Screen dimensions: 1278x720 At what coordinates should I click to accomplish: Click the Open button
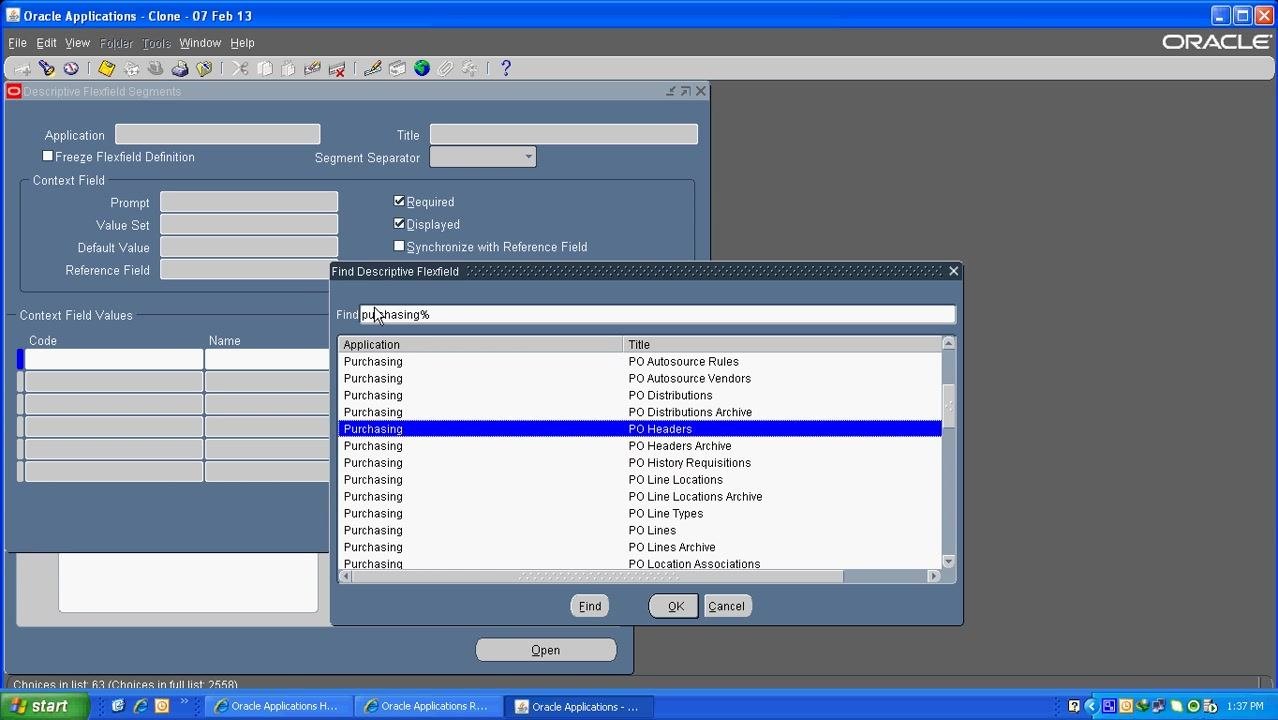pyautogui.click(x=546, y=650)
